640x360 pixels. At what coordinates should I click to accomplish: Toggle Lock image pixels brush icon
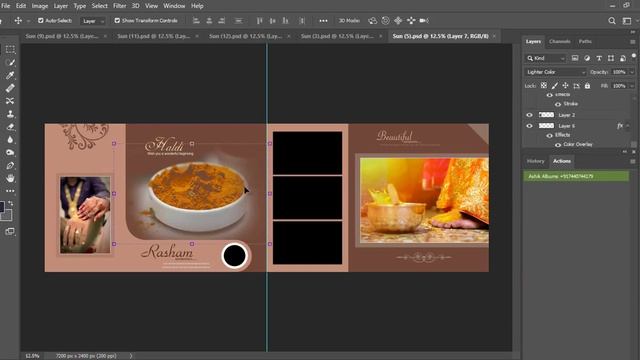coord(554,86)
